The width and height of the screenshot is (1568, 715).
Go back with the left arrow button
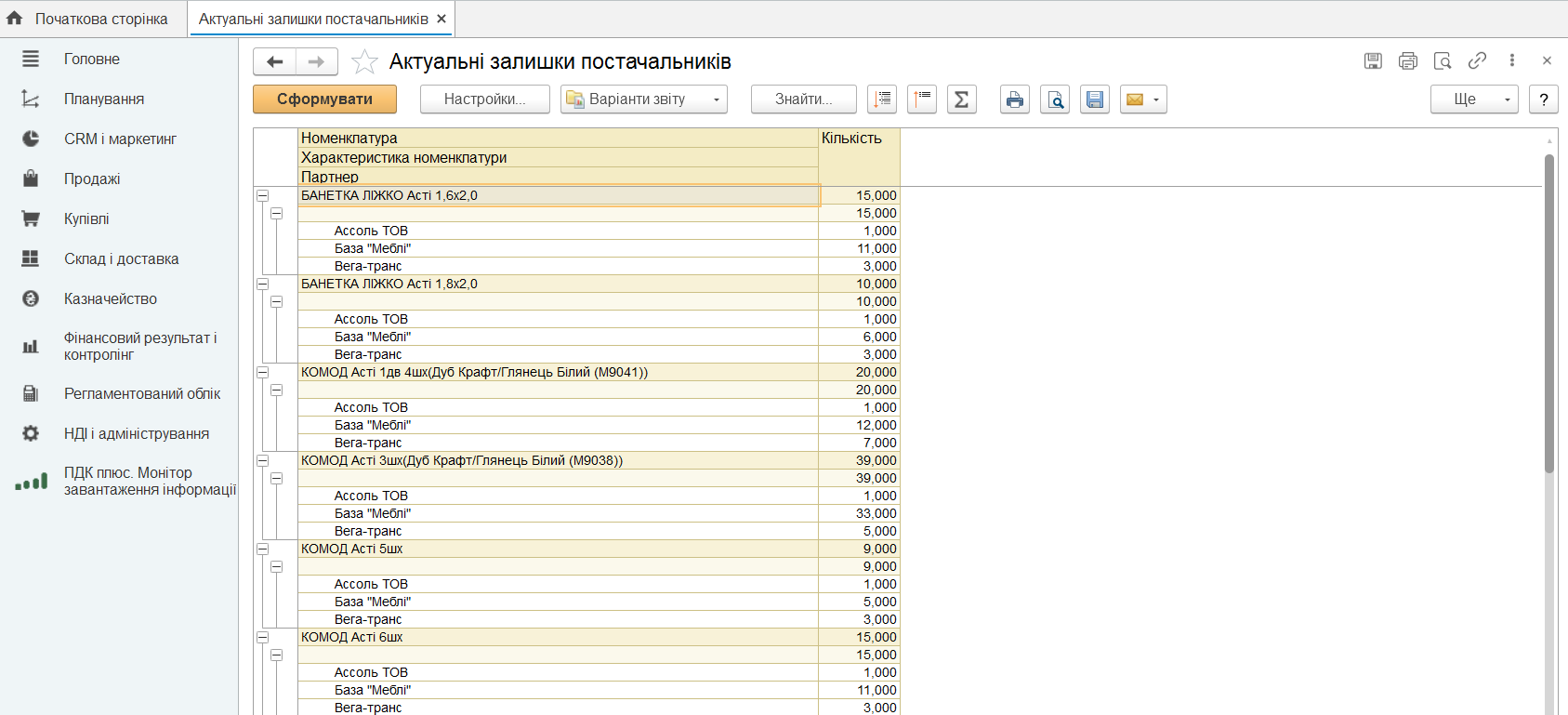275,61
